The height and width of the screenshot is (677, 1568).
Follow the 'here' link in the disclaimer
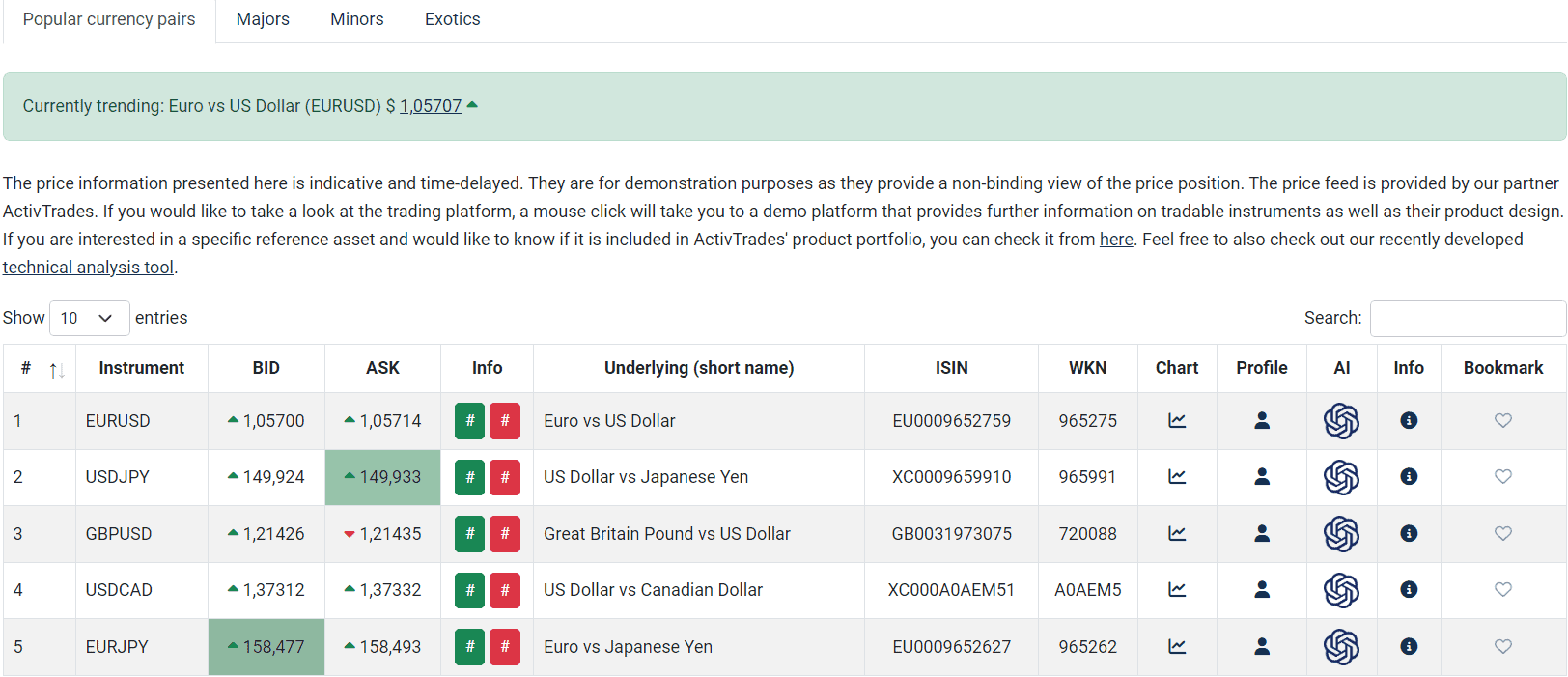[1116, 240]
